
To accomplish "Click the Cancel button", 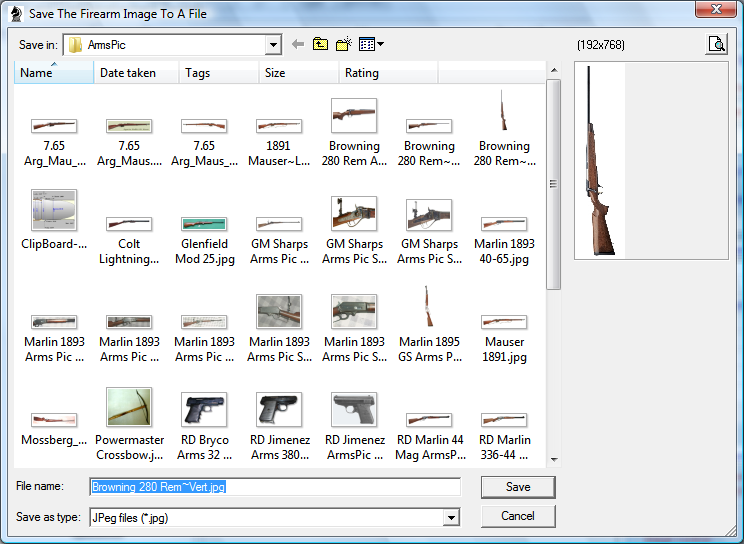I will tap(518, 516).
